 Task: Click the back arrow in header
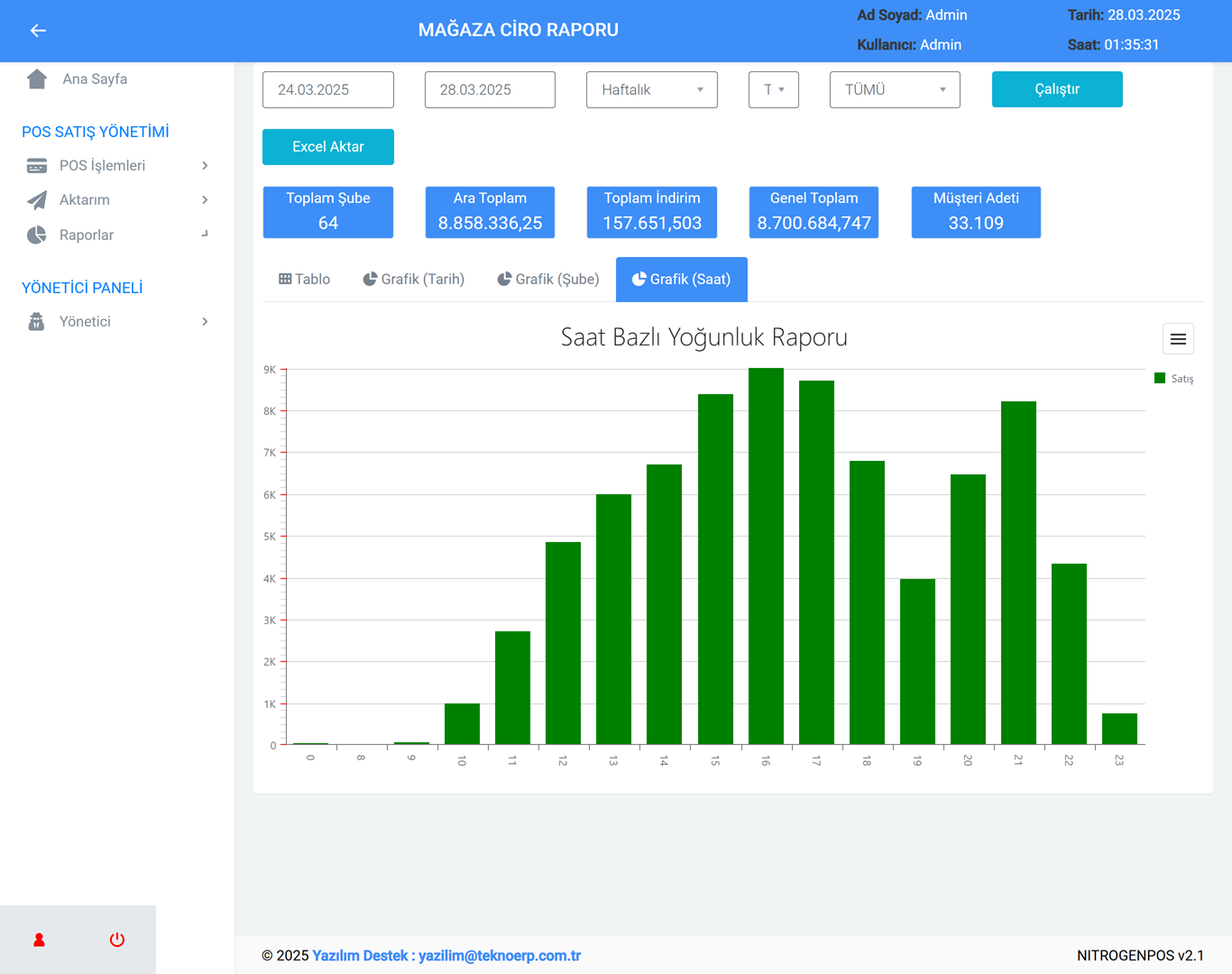(x=38, y=31)
